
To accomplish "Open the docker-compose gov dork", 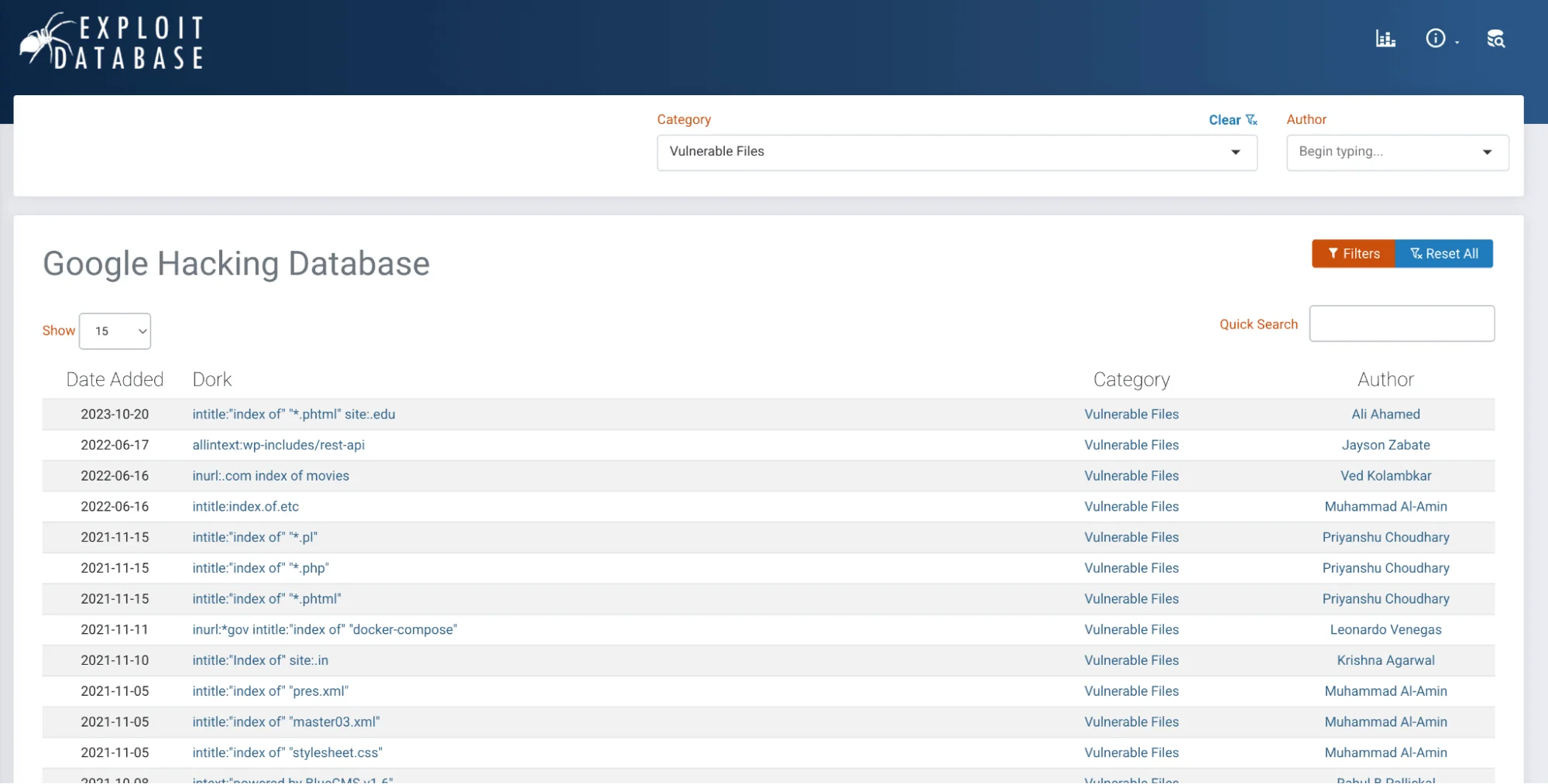I will [324, 630].
